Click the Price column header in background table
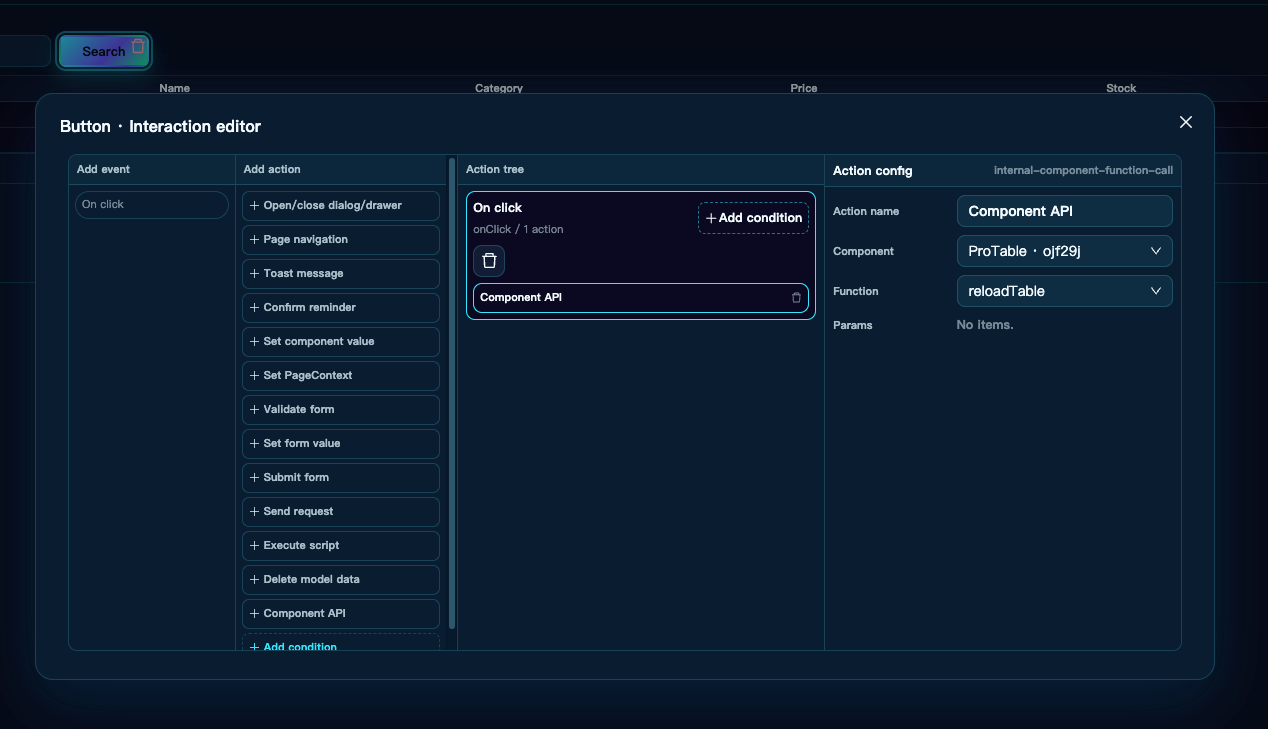The image size is (1268, 729). coord(804,88)
